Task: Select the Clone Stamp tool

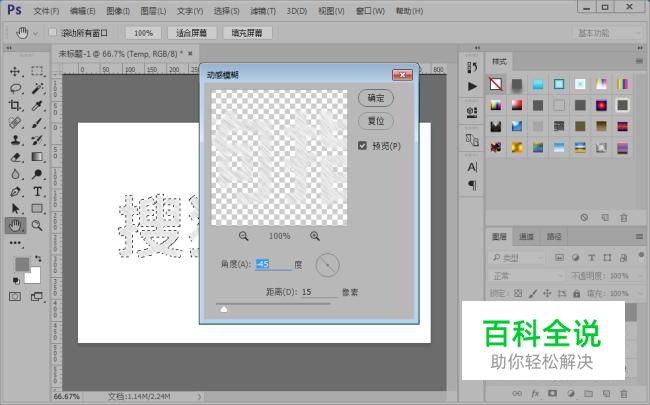Action: (15, 140)
